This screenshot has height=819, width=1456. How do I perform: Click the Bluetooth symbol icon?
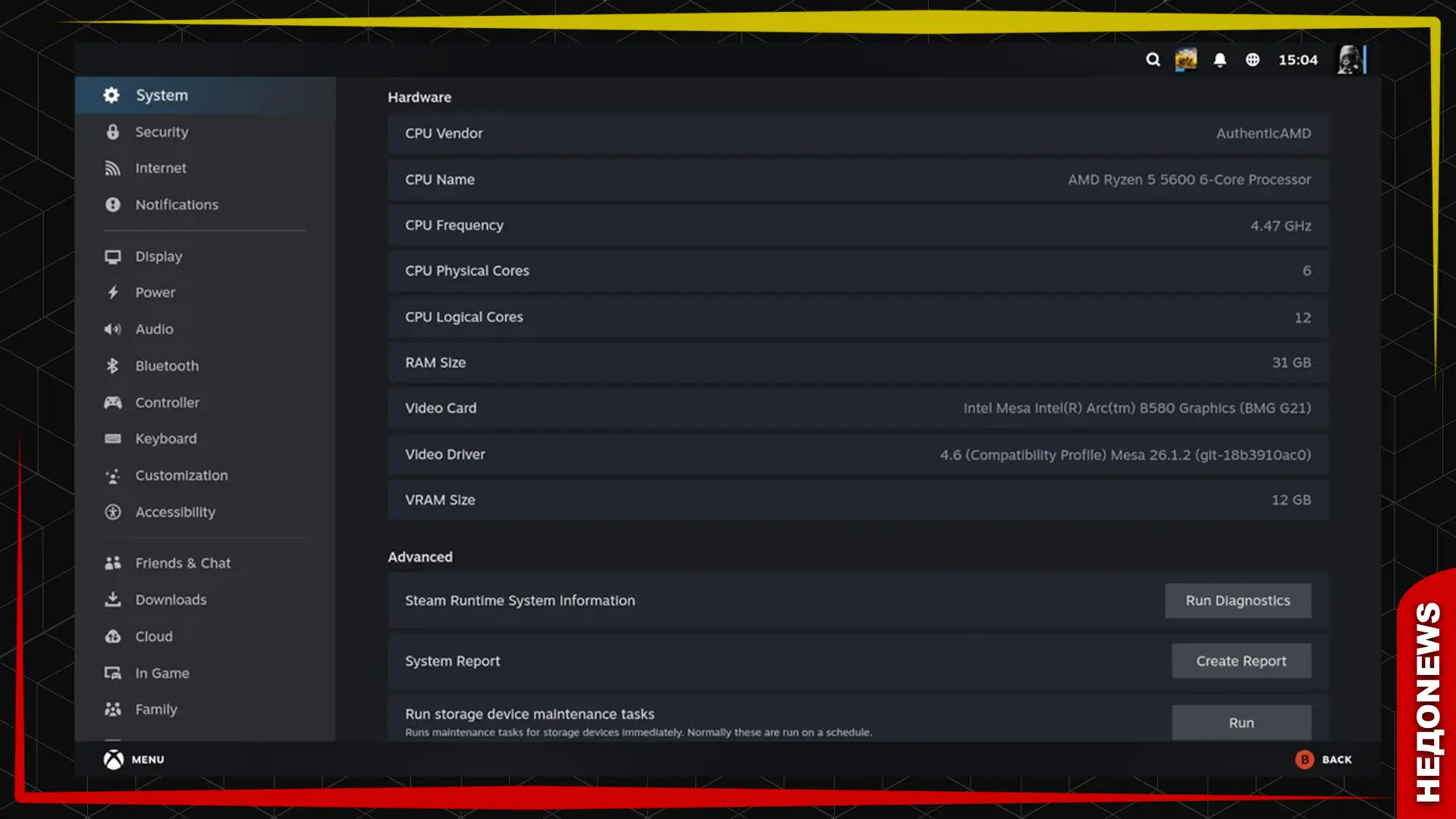click(x=112, y=366)
